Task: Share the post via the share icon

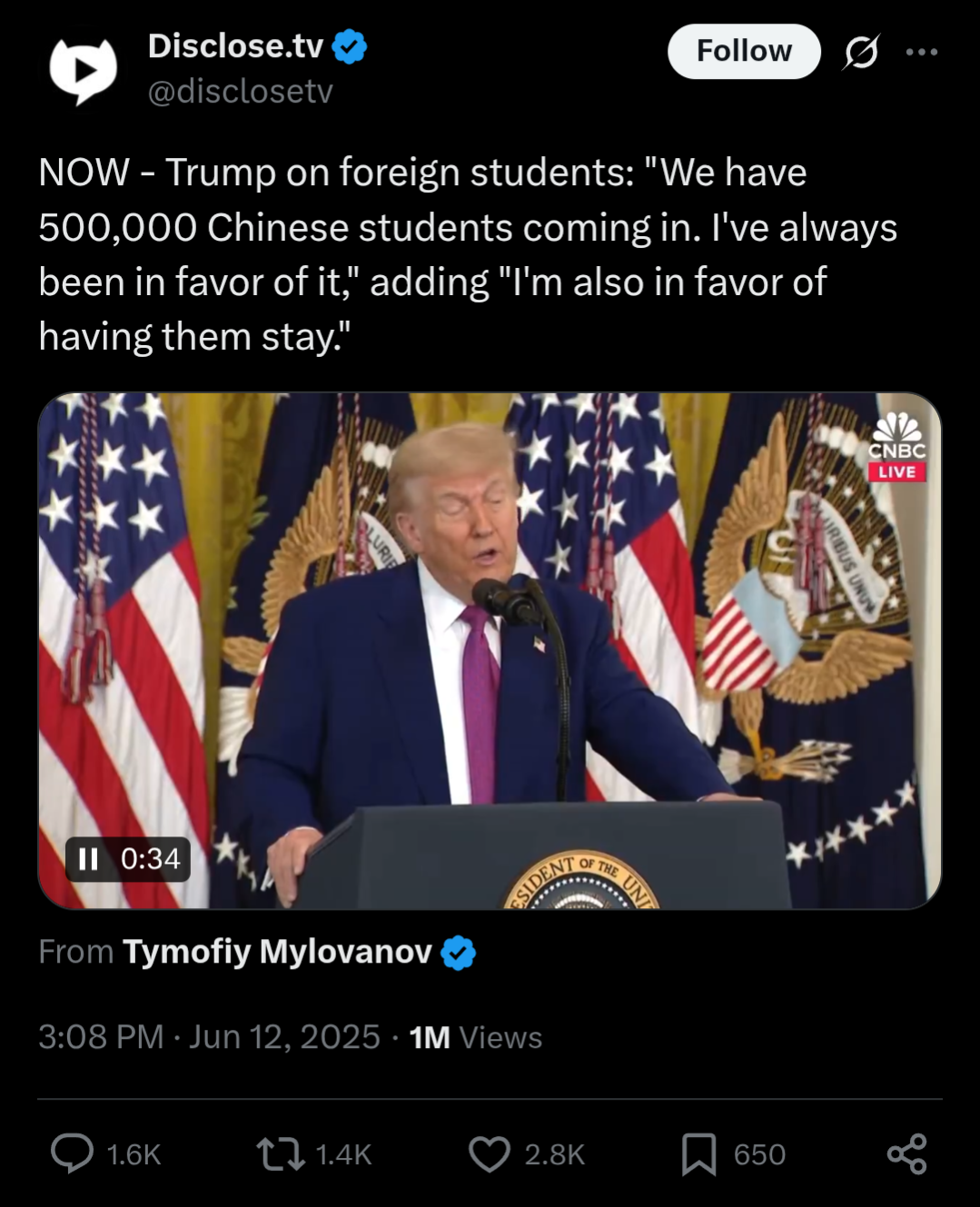Action: [x=906, y=1154]
